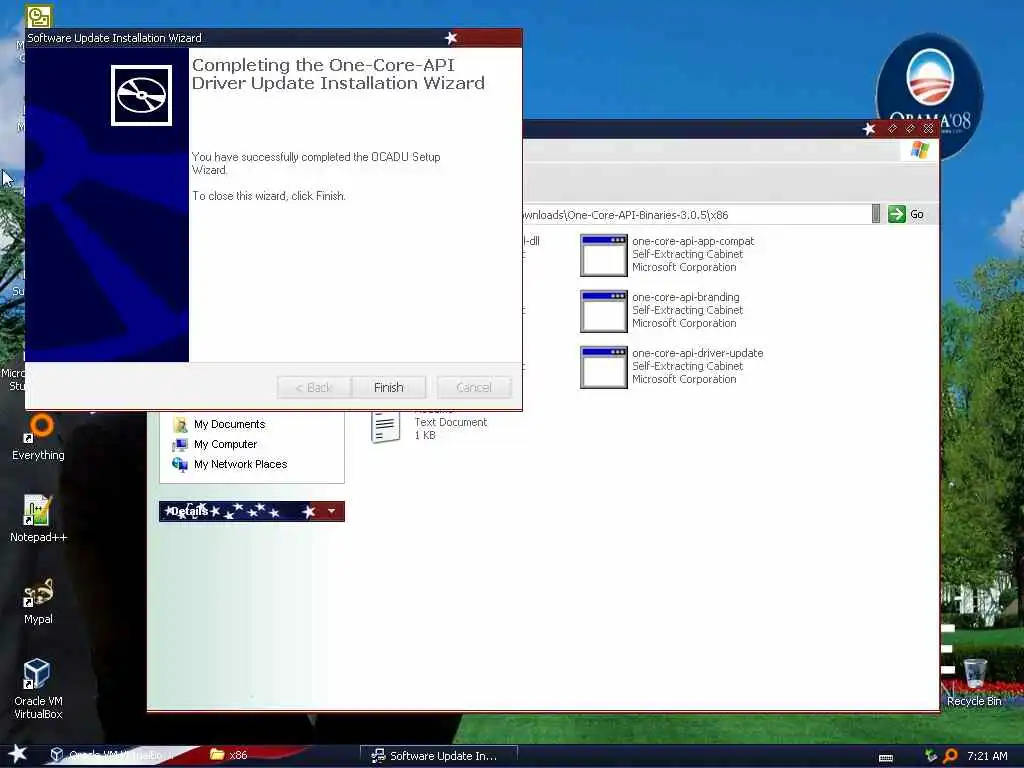
Task: Select the 1 KB Text Document file
Action: [x=429, y=426]
